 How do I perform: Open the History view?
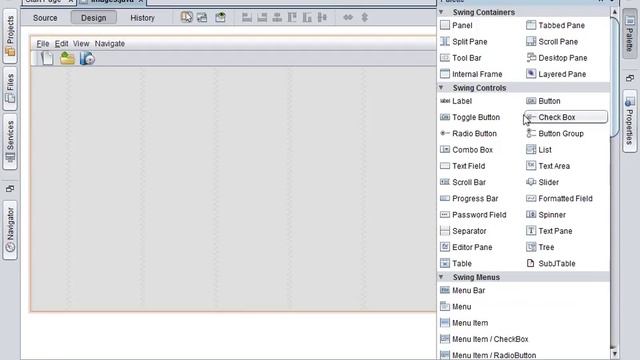pos(142,18)
